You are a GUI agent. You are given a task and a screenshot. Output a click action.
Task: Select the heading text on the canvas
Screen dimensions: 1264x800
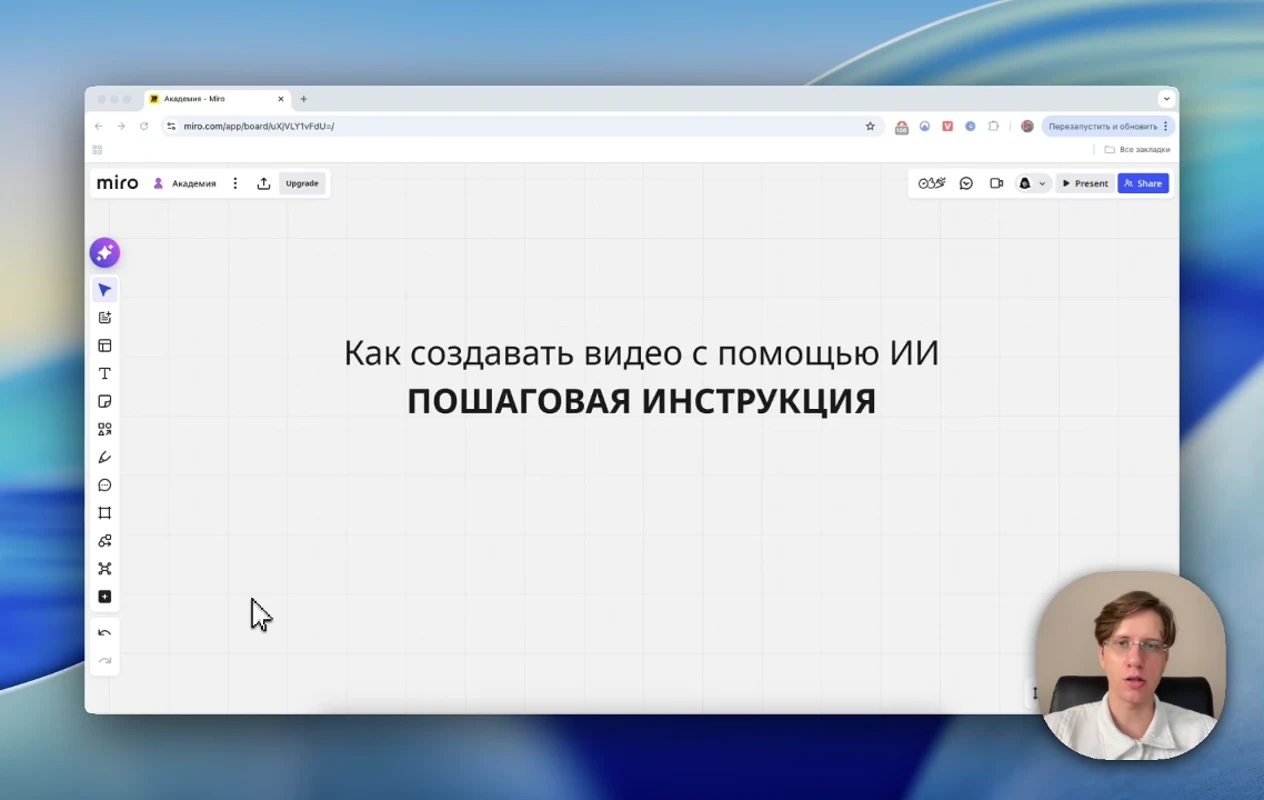pyautogui.click(x=641, y=353)
